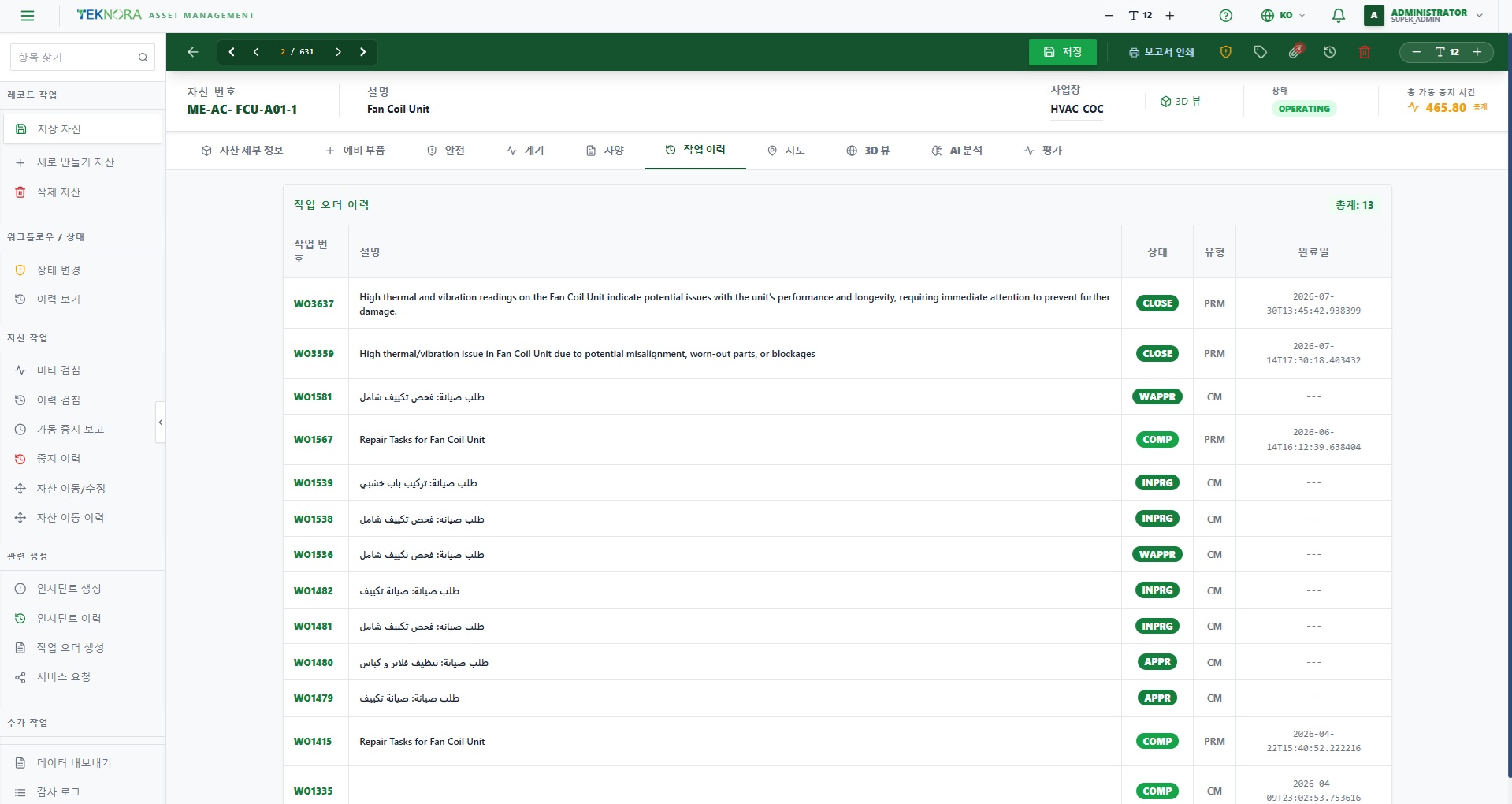Switch to 예비 부품 tab

click(355, 151)
